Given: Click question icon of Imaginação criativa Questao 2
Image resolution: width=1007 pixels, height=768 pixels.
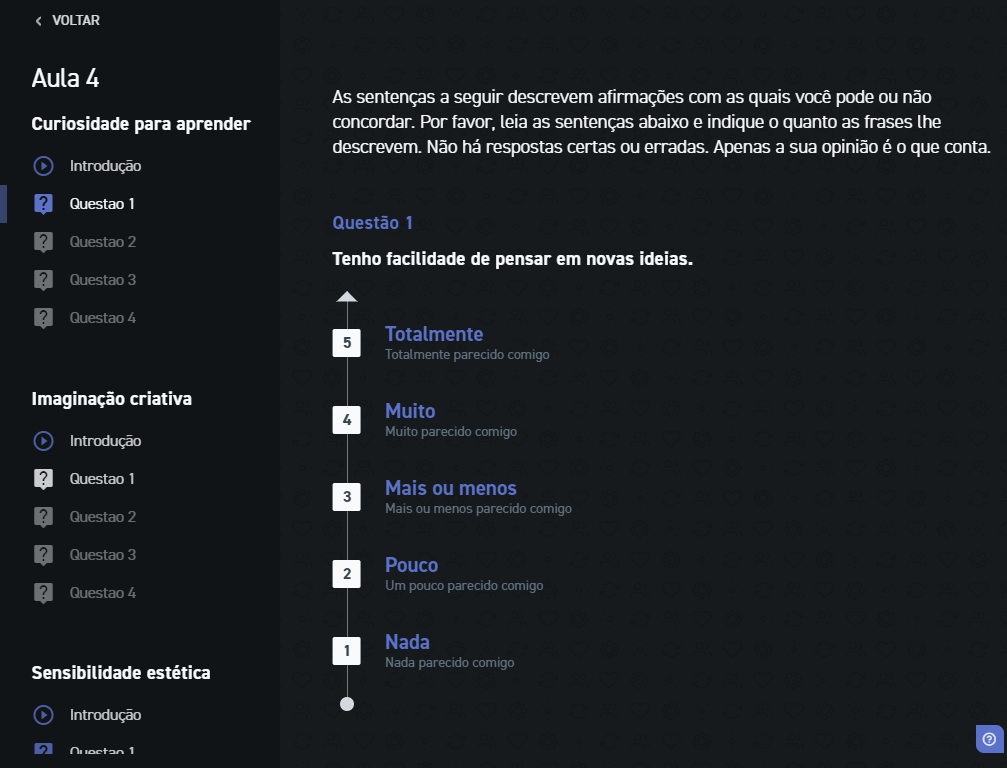Looking at the screenshot, I should pos(43,517).
